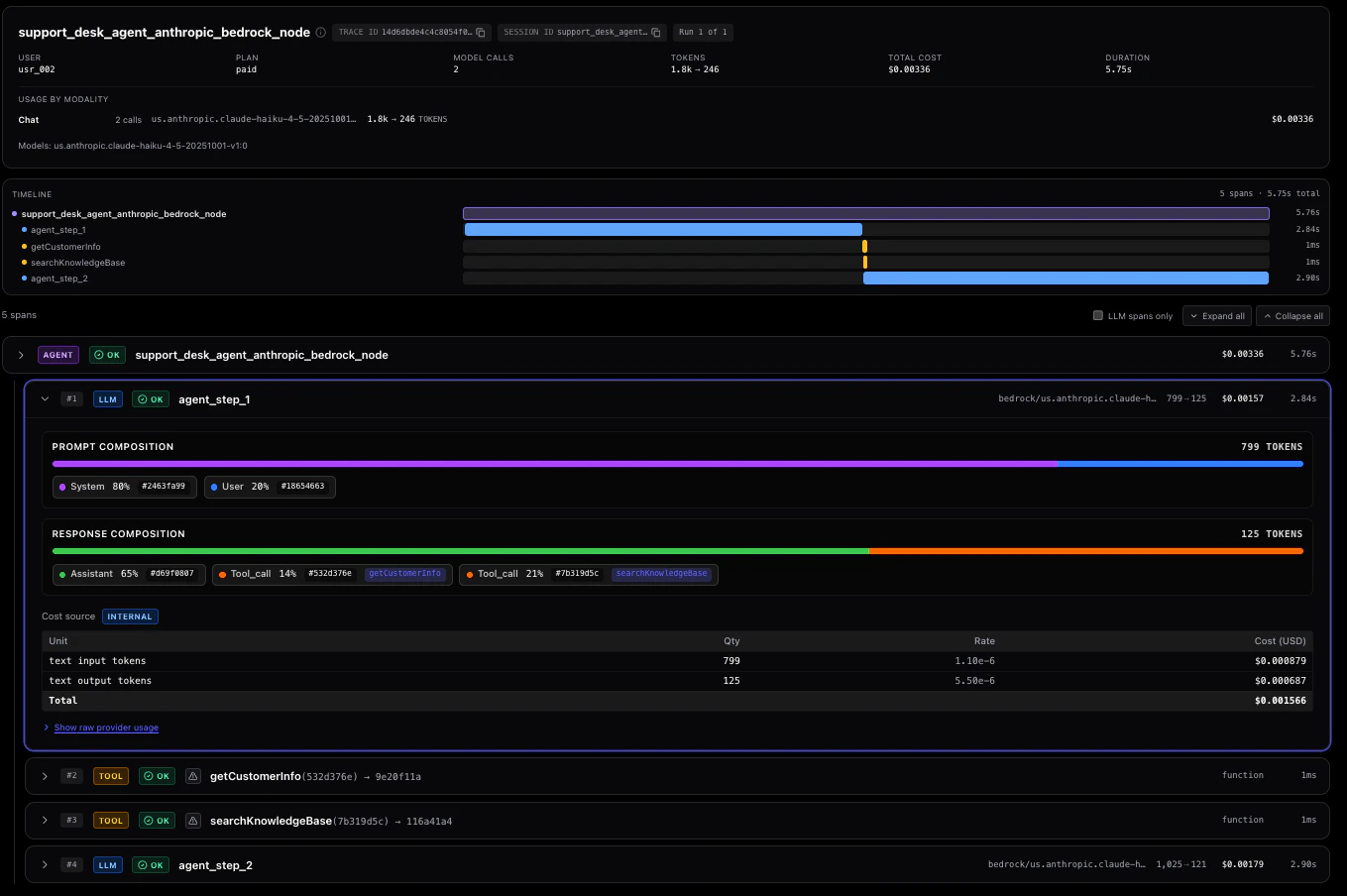
Task: Expand the agent_step_2 span
Action: pyautogui.click(x=45, y=865)
